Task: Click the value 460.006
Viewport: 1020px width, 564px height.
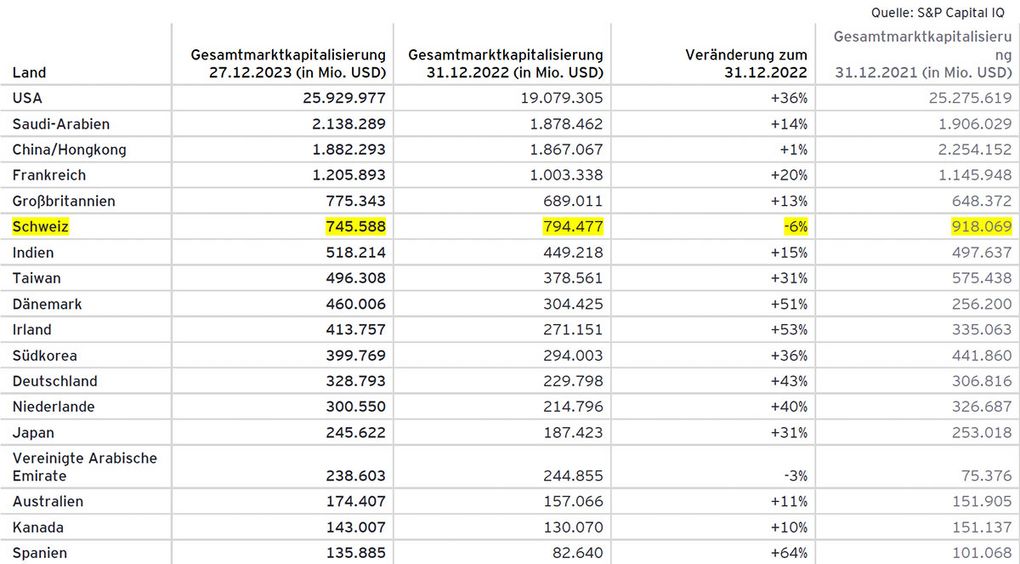Action: click(x=356, y=304)
